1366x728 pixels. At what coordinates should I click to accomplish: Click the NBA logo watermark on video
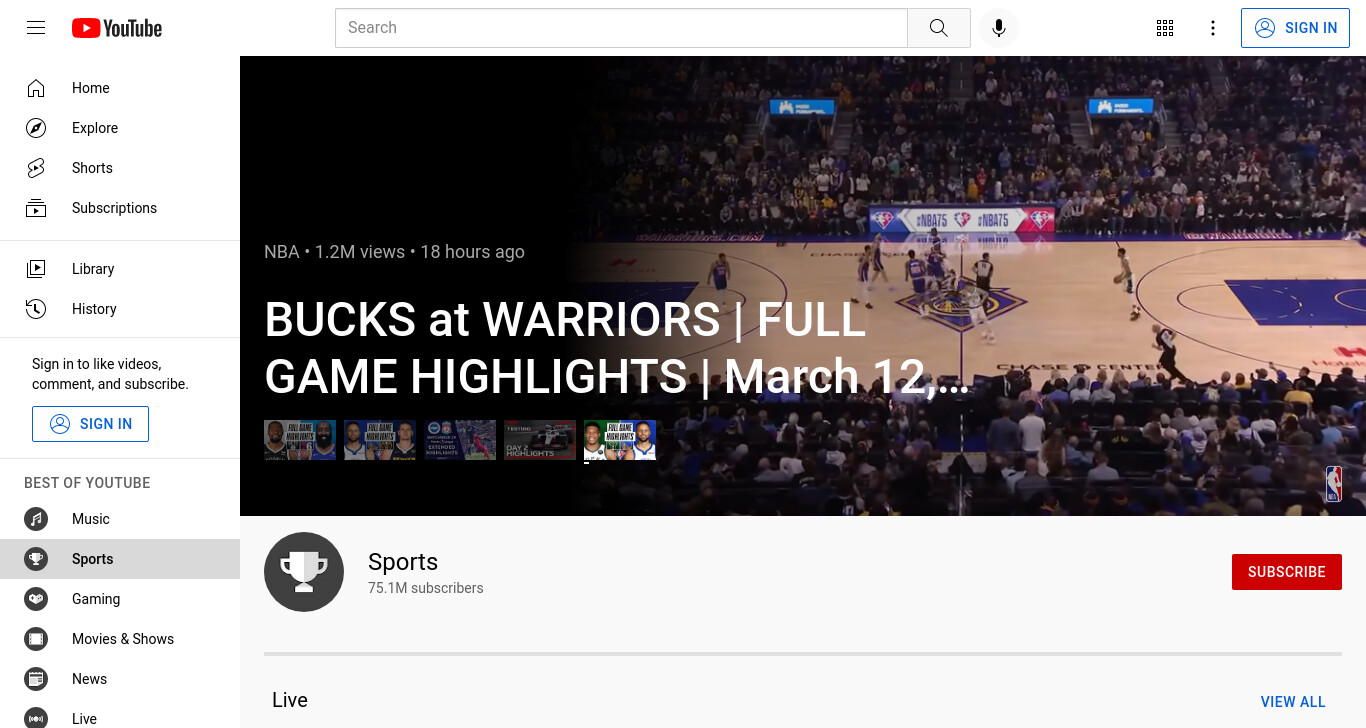click(1333, 484)
